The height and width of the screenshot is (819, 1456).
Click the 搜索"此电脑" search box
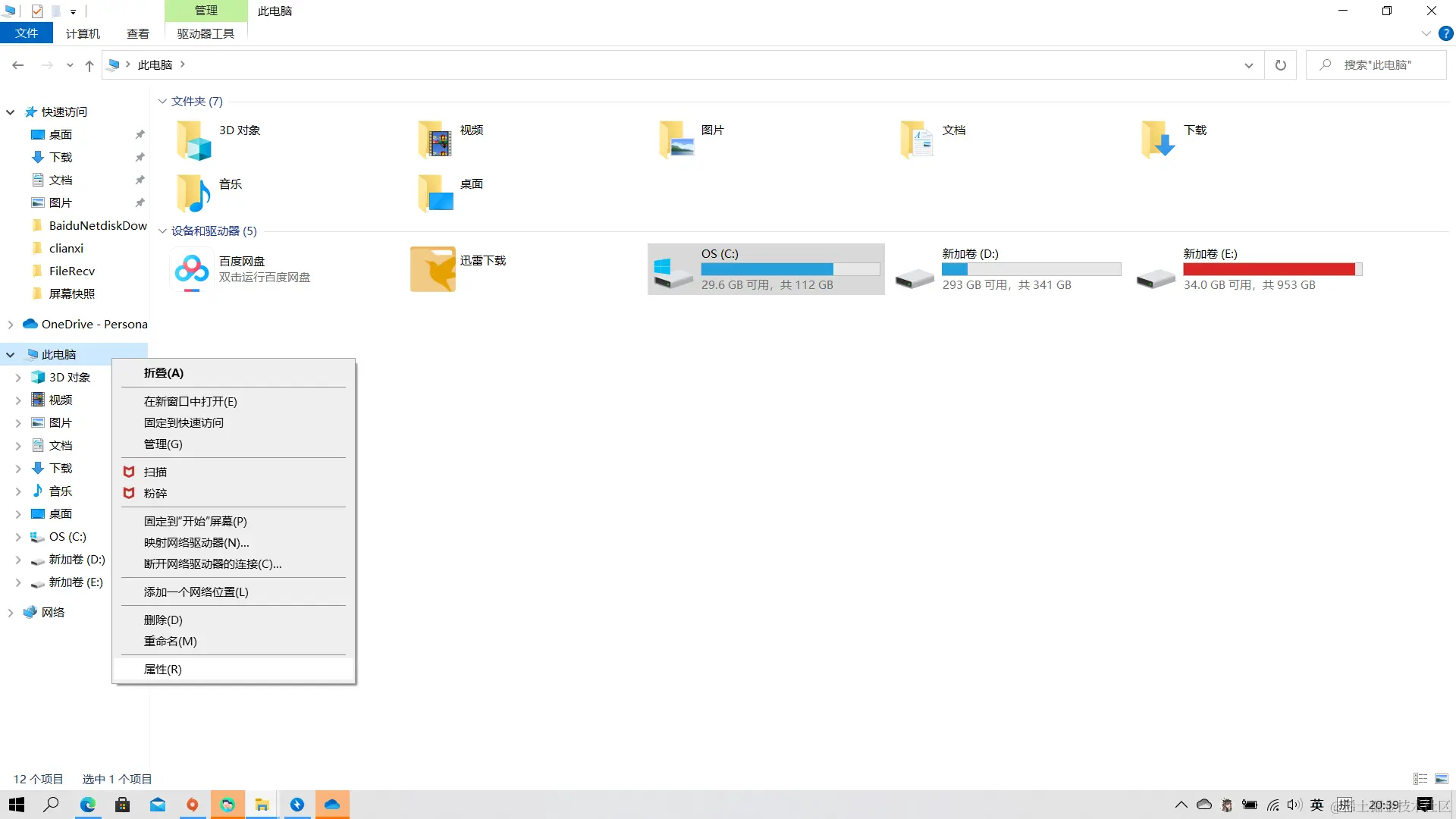click(x=1376, y=65)
